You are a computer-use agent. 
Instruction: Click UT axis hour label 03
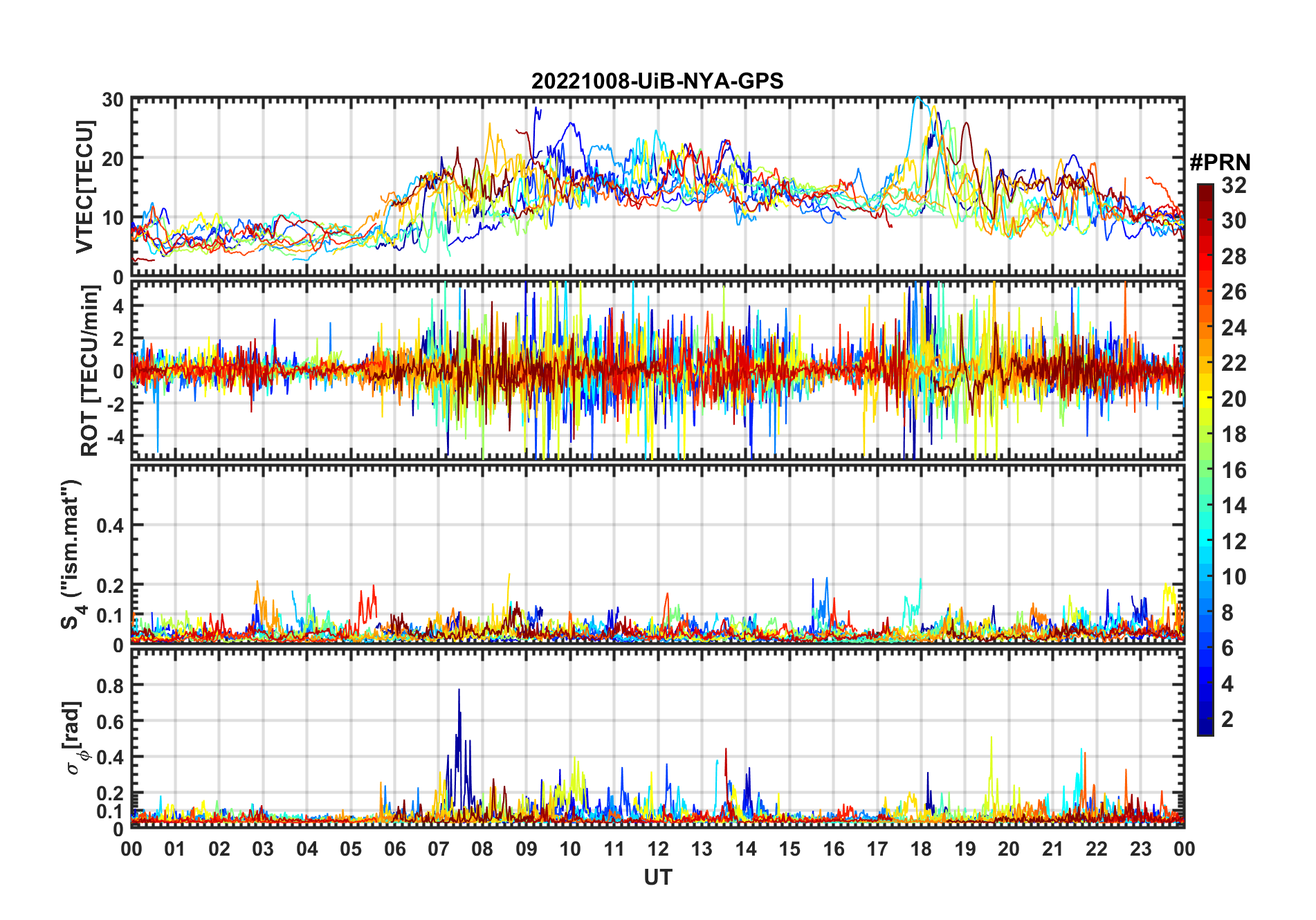(263, 849)
